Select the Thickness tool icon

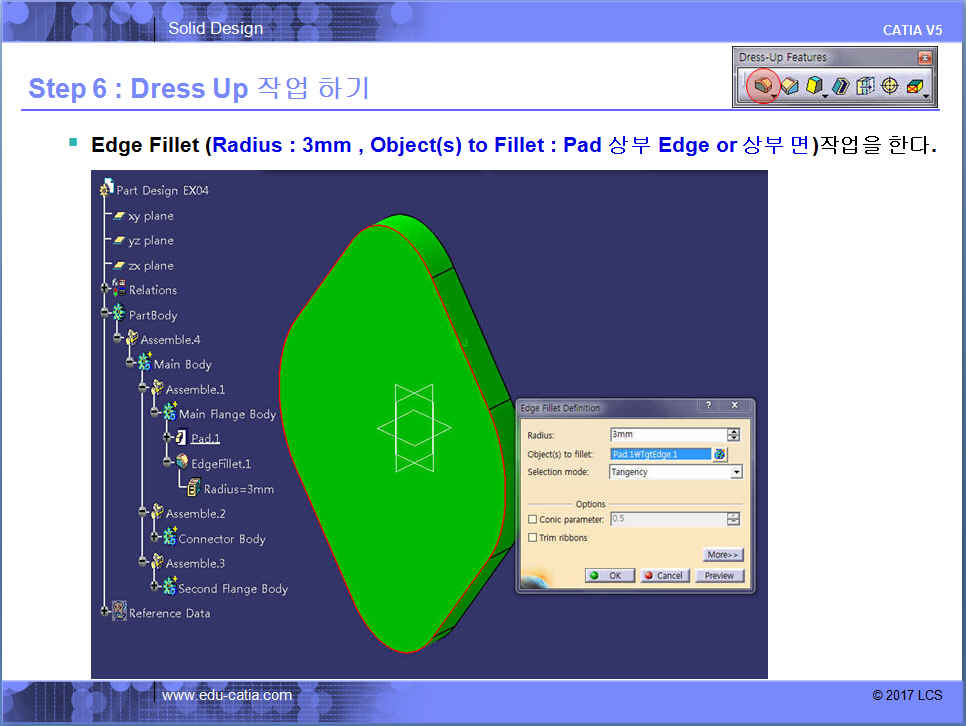coord(865,87)
